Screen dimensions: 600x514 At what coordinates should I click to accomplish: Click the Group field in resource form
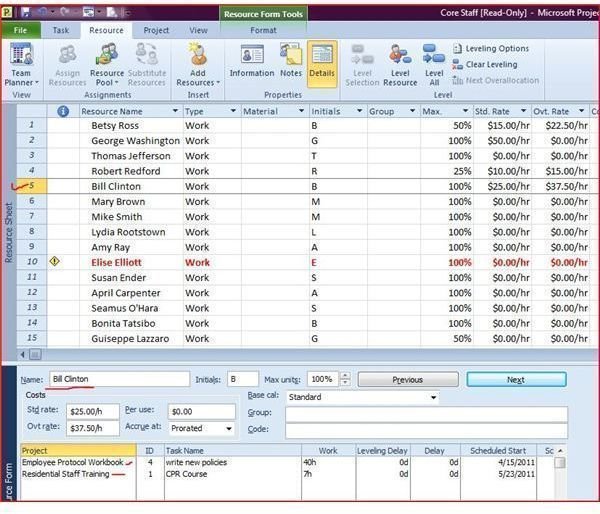pyautogui.click(x=426, y=414)
